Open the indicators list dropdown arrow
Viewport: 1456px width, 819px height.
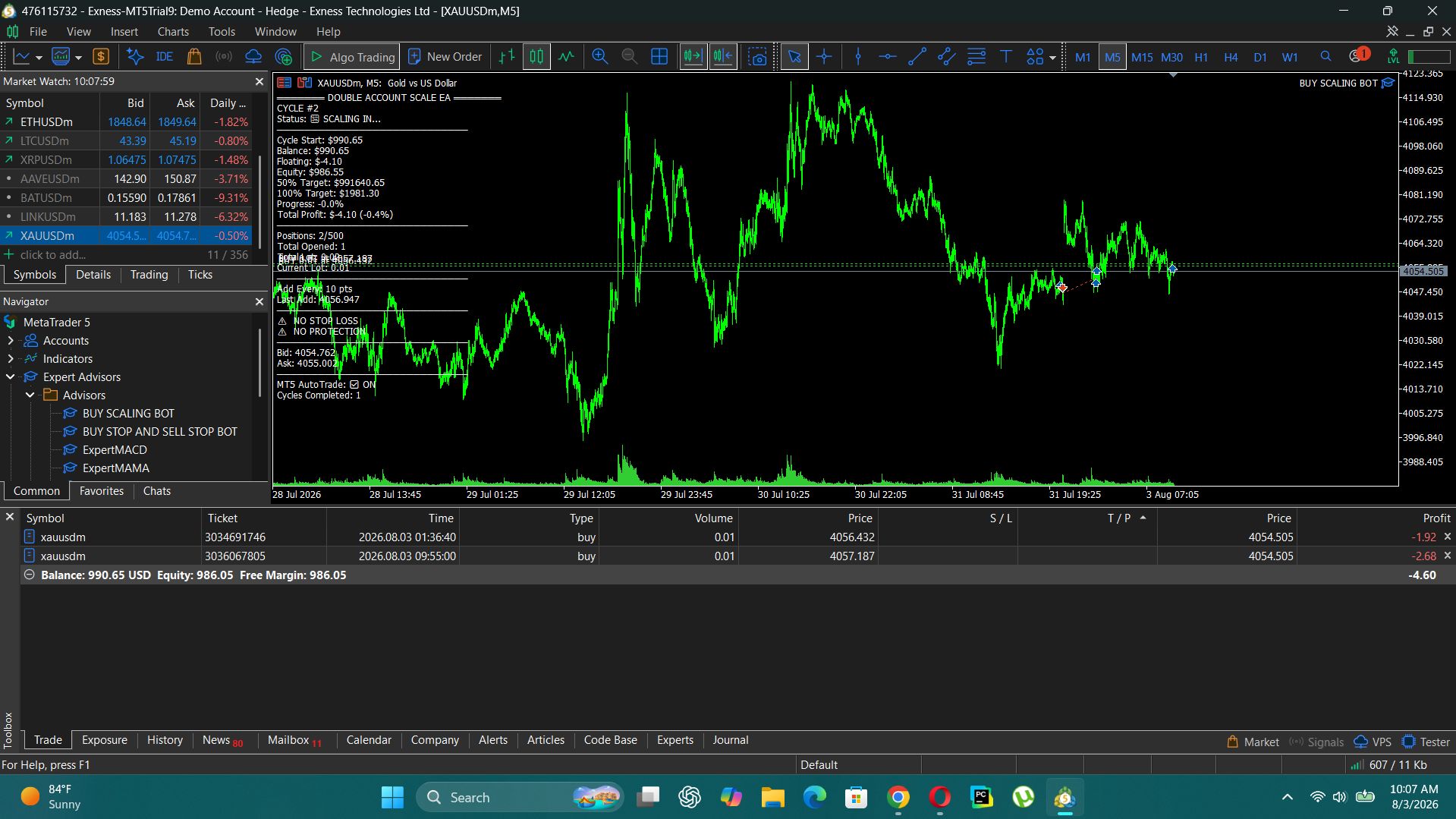tap(78, 58)
